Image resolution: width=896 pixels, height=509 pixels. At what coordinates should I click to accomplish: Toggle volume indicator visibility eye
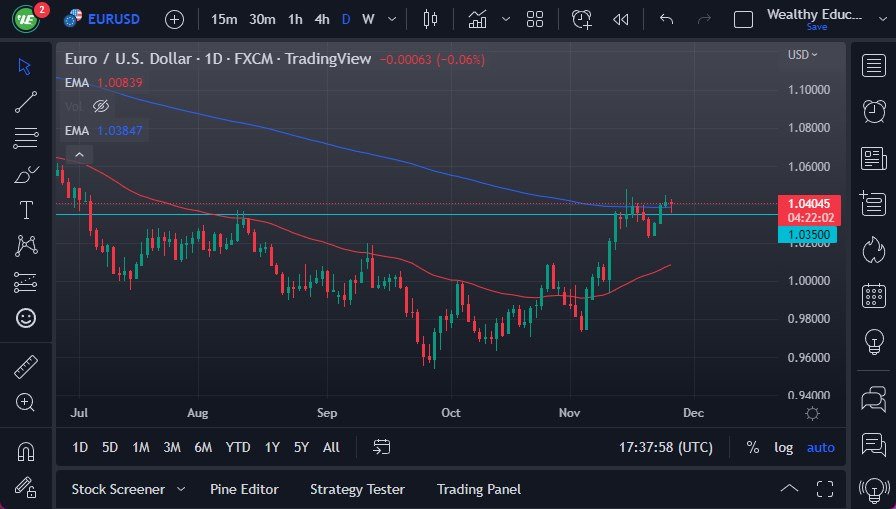point(101,106)
